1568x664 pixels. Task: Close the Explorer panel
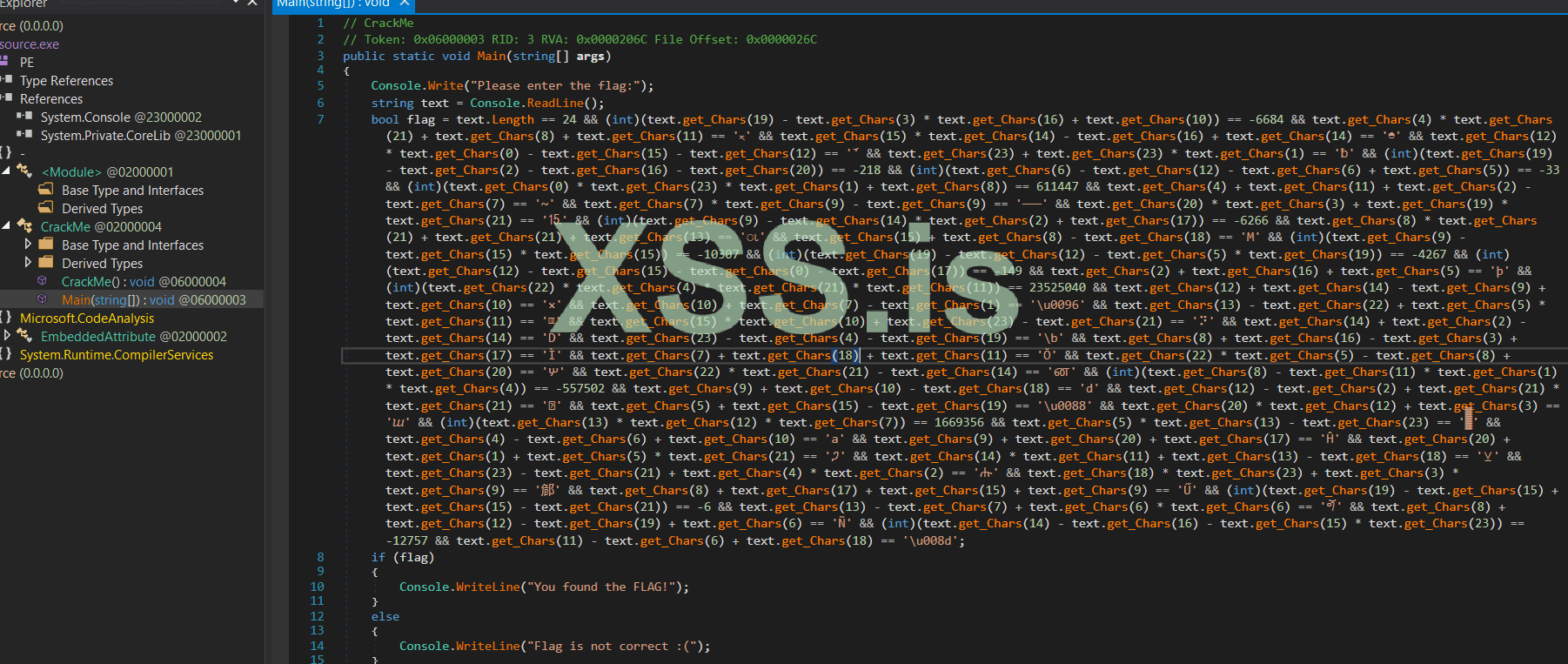point(252,3)
